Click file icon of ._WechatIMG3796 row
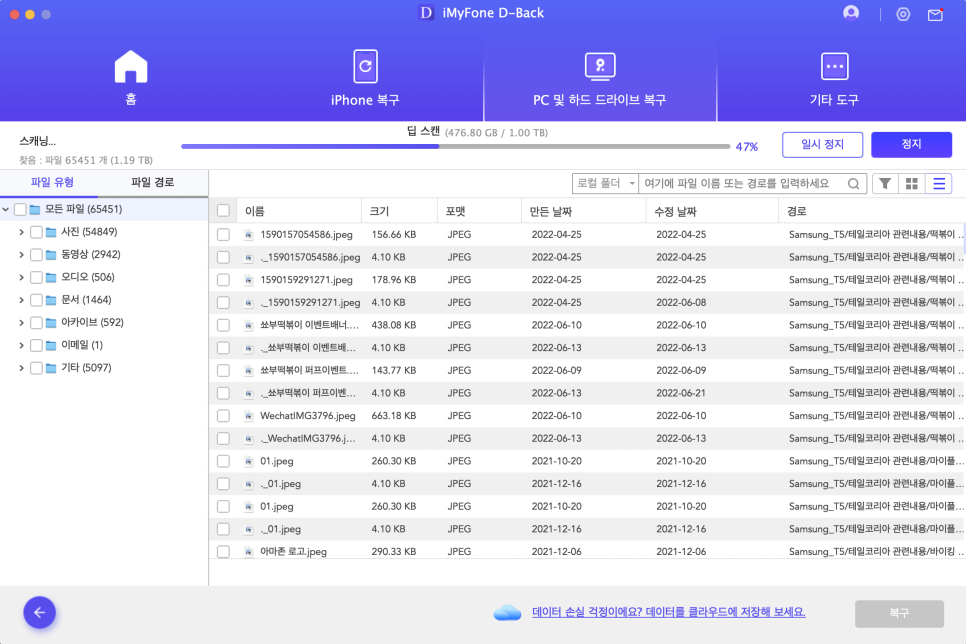The height and width of the screenshot is (644, 966). pyautogui.click(x=249, y=439)
